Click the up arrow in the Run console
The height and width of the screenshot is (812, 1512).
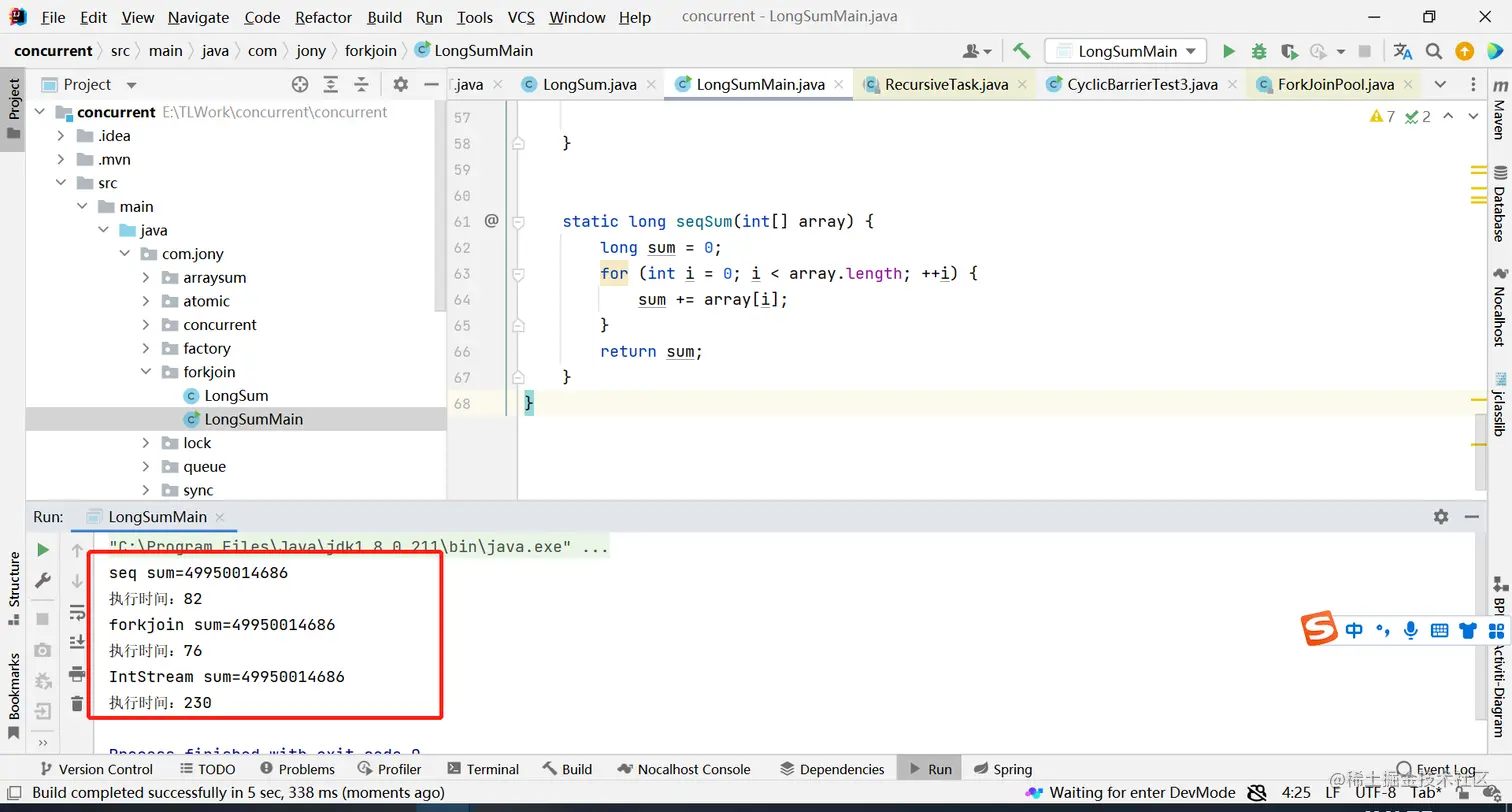(x=77, y=550)
